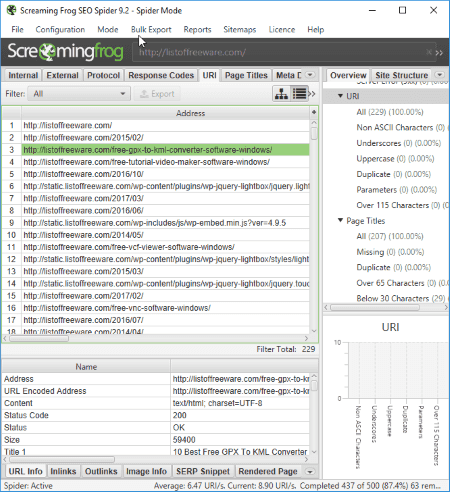
Task: Select Missing (0) under Page Titles
Action: [x=390, y=252]
